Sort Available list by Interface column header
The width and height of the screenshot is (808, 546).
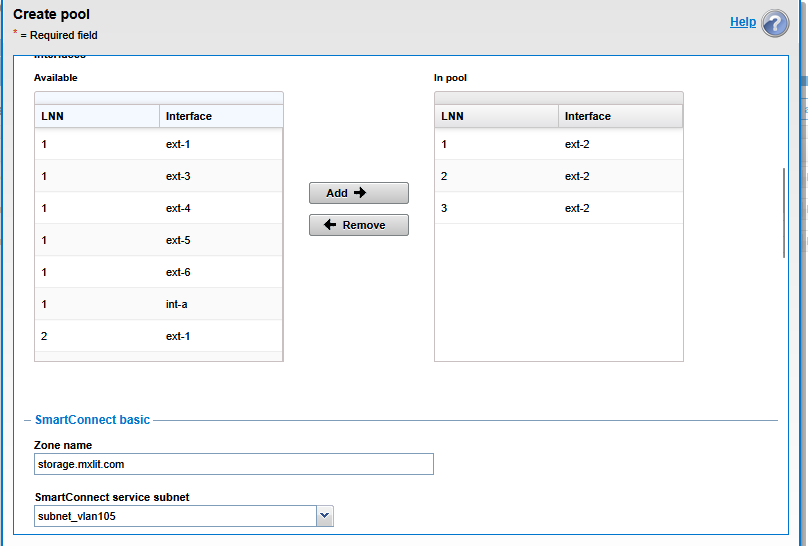pos(220,116)
